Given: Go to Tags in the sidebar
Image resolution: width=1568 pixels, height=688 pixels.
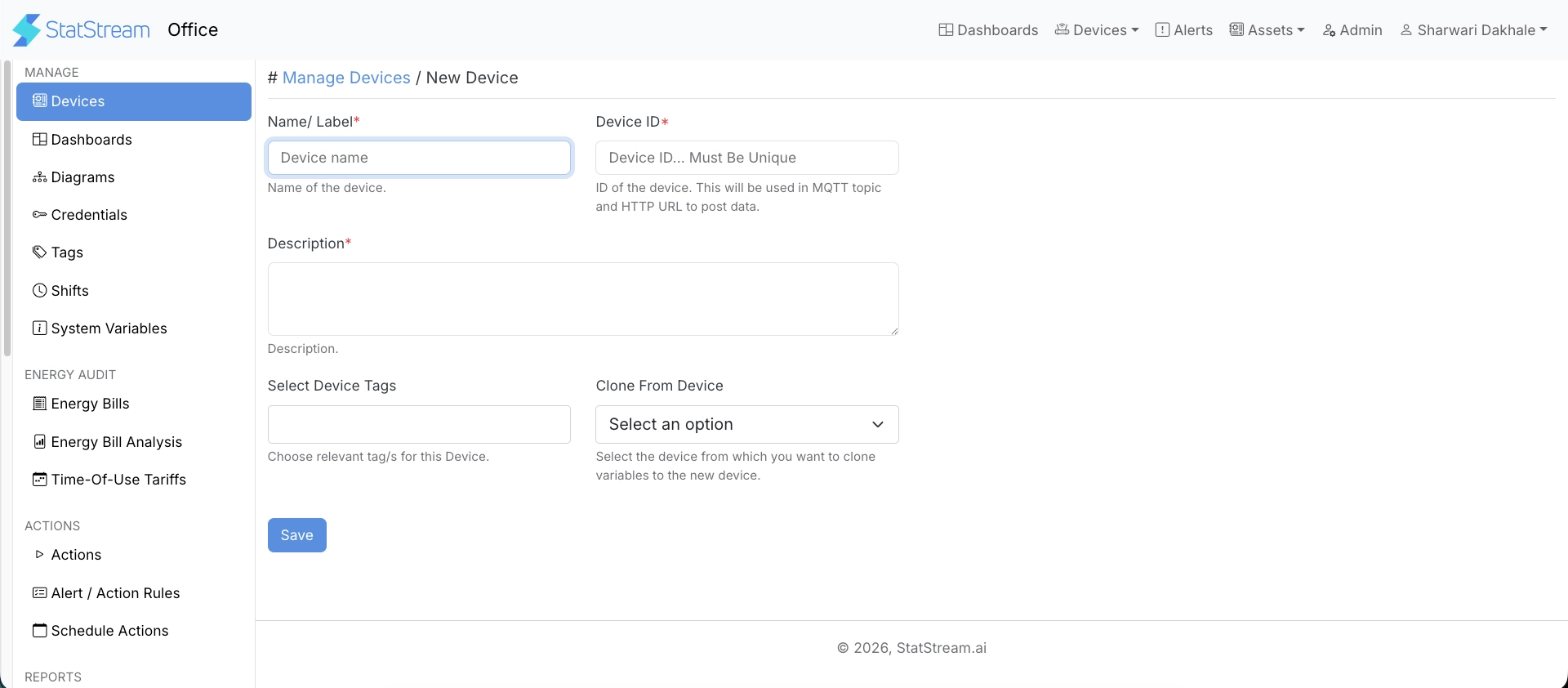Looking at the screenshot, I should coord(134,252).
